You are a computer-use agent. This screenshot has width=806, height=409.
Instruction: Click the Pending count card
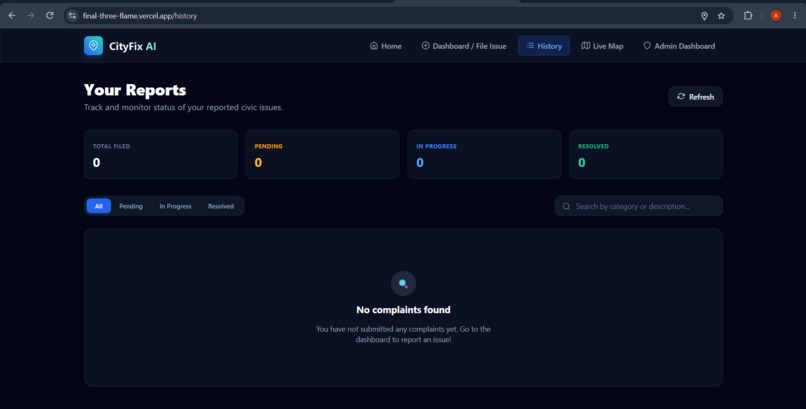[x=322, y=154]
